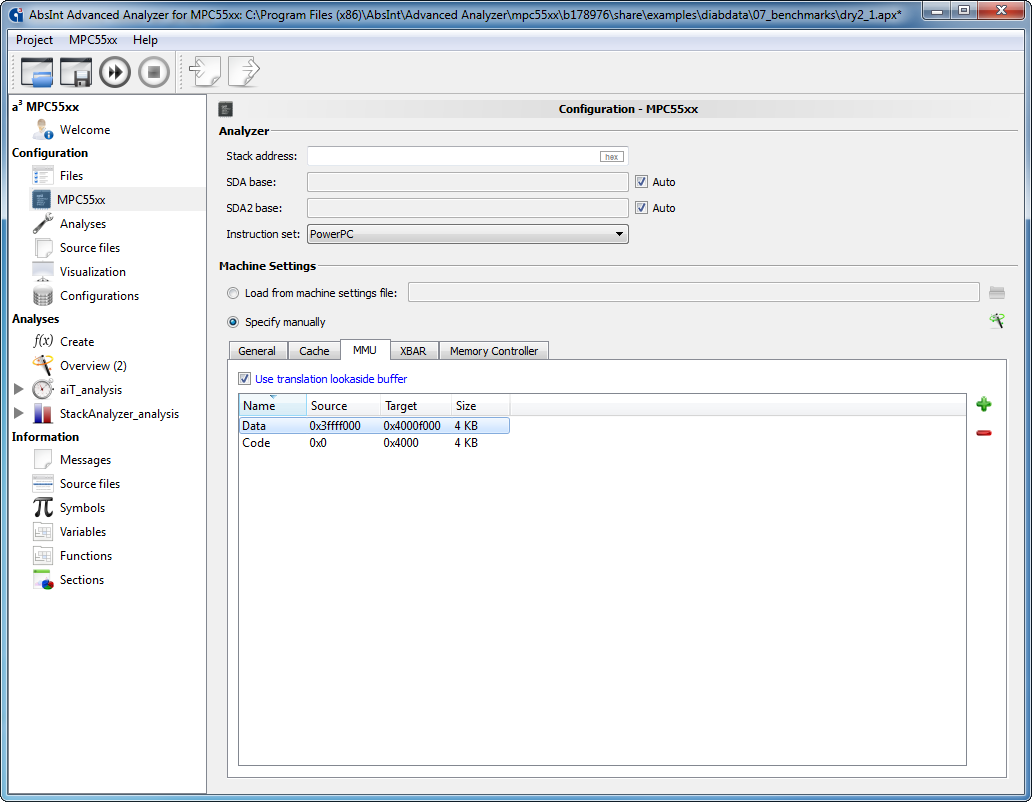Open Overview (2) analyses
1032x802 pixels.
(x=93, y=366)
